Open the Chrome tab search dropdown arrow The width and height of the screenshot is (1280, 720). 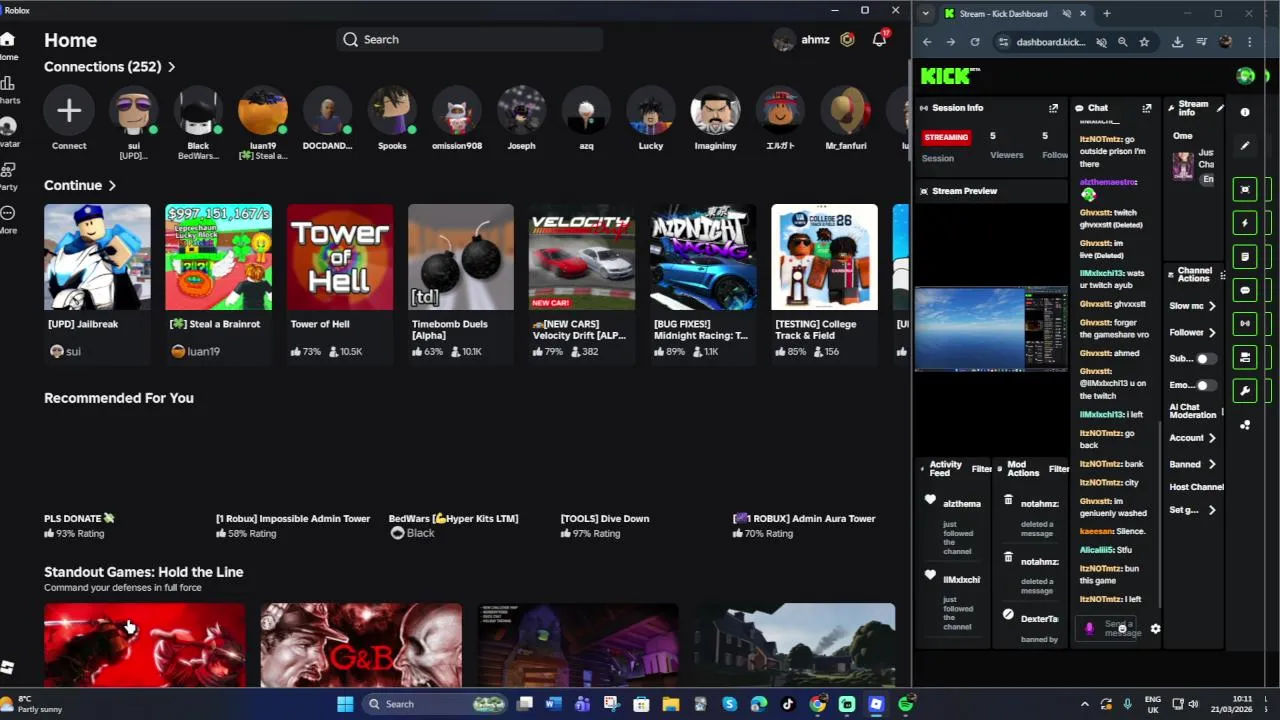[x=926, y=14]
